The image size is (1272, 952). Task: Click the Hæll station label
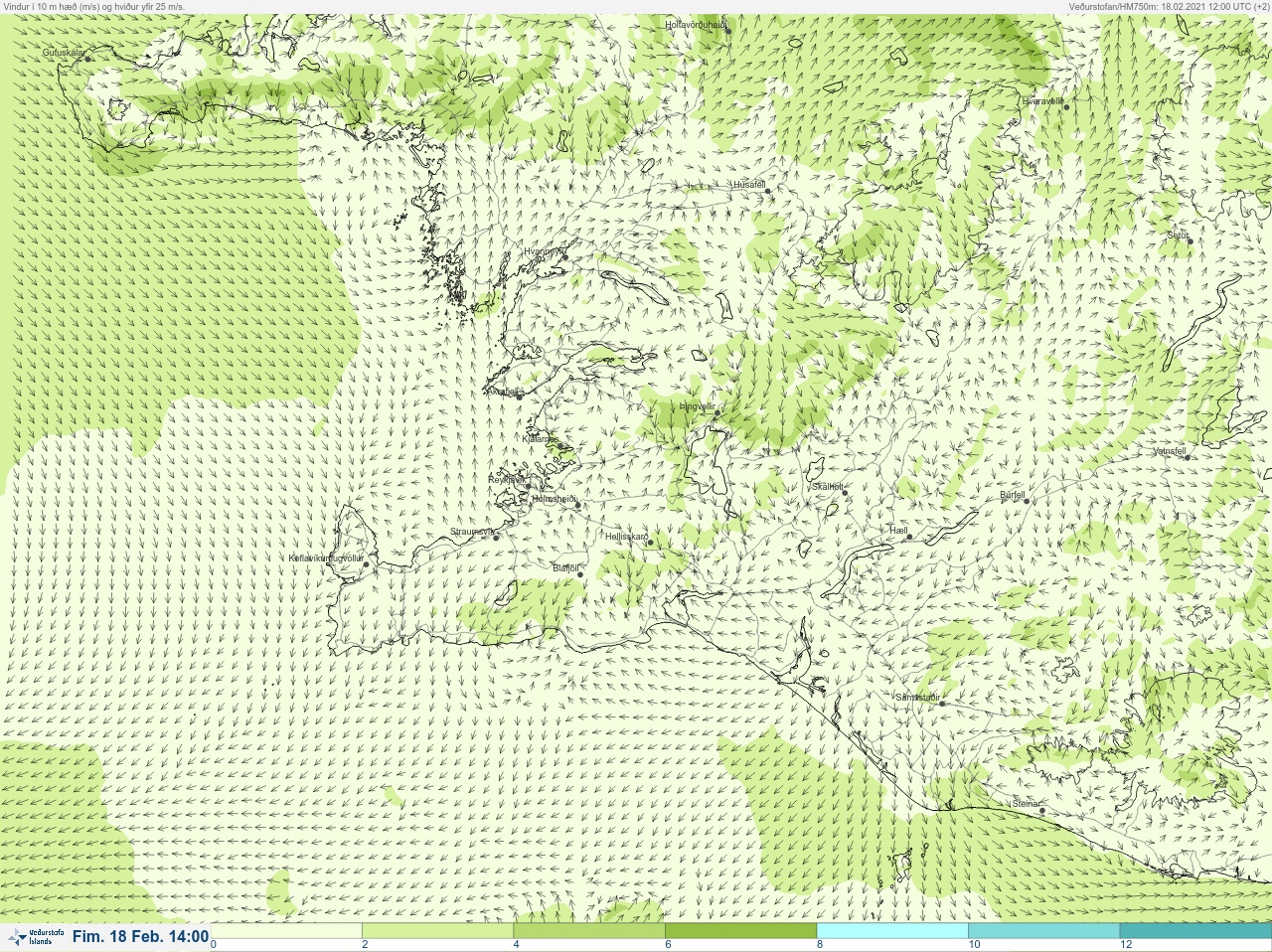click(898, 531)
